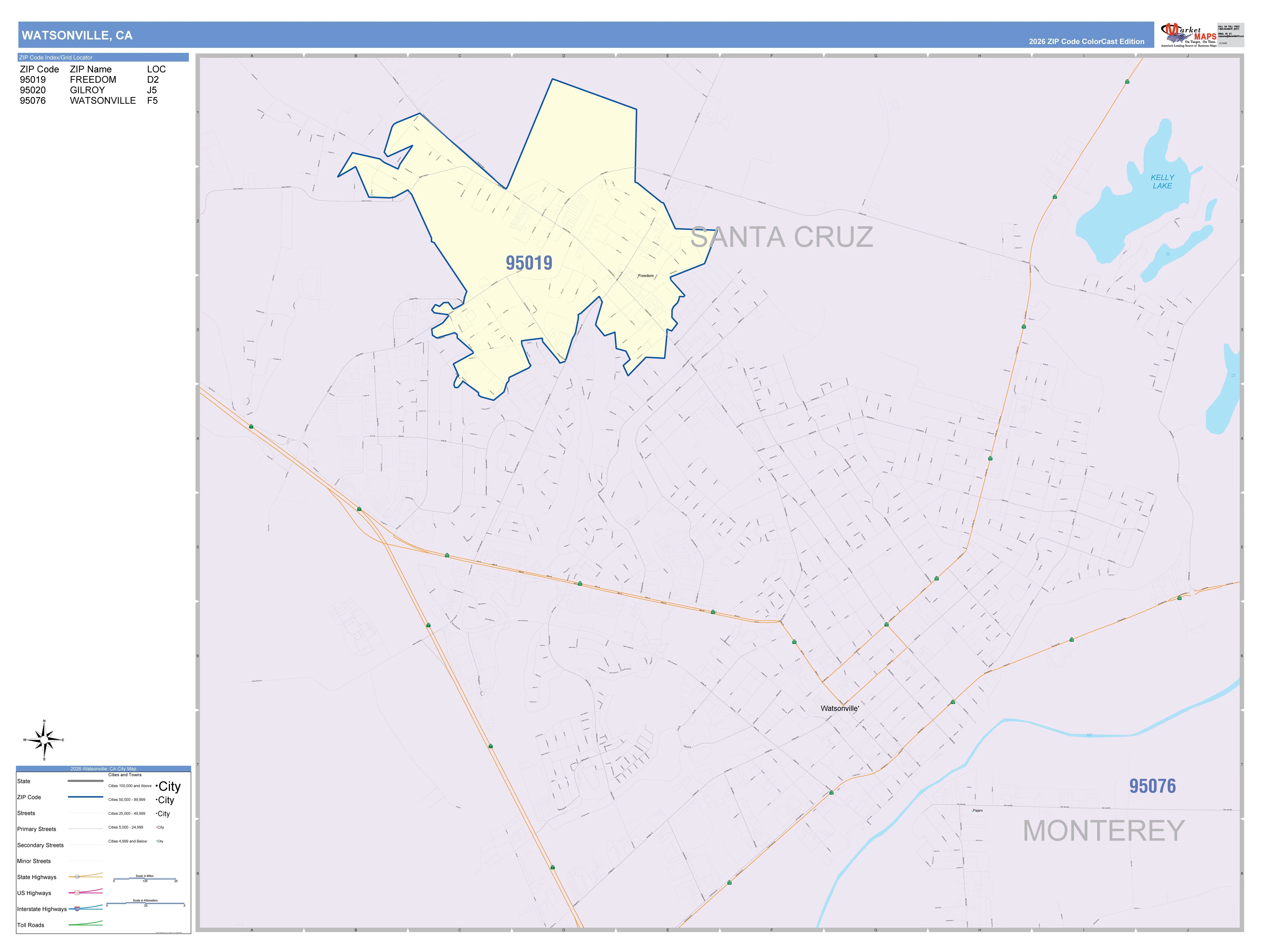Click the Watsonville city label on map
Screen dimensions: 1263x952
point(839,708)
